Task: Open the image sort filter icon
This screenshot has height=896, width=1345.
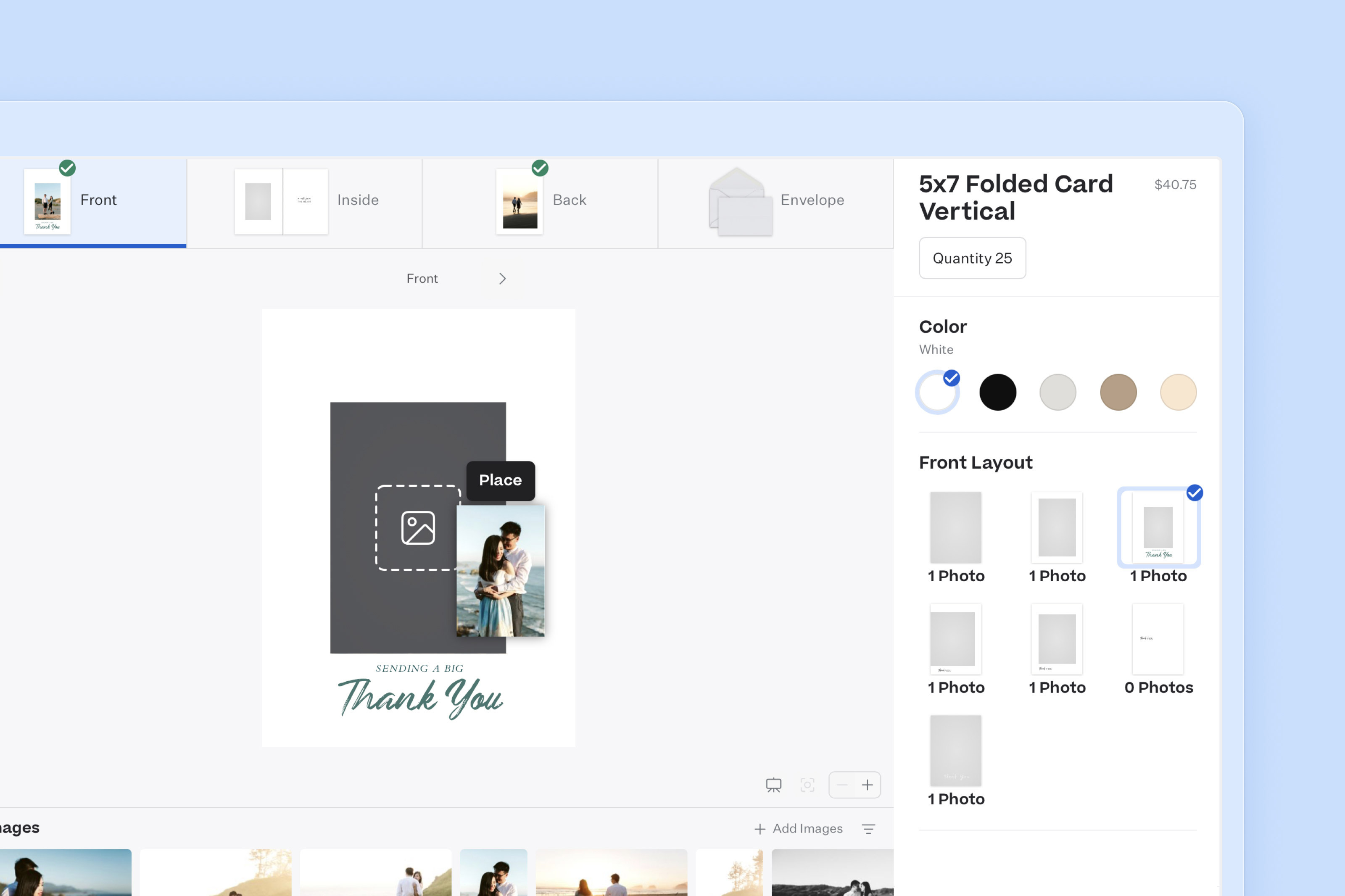Action: coord(868,829)
